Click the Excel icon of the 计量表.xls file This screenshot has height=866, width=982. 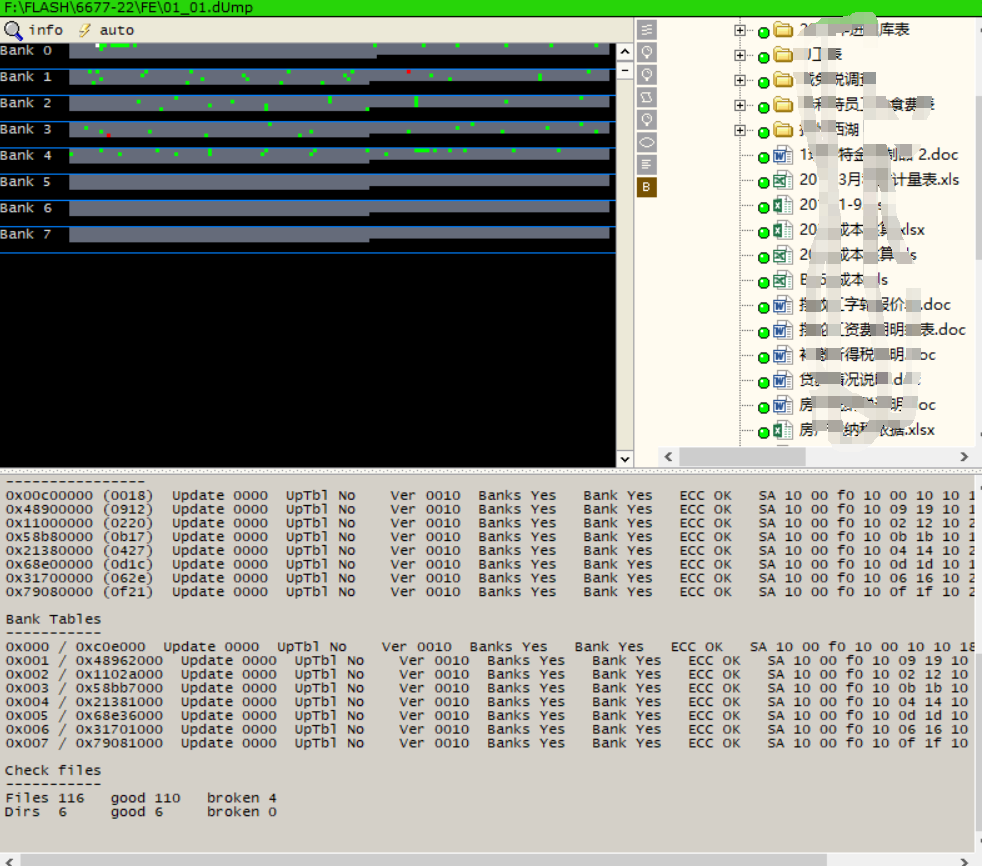point(782,180)
